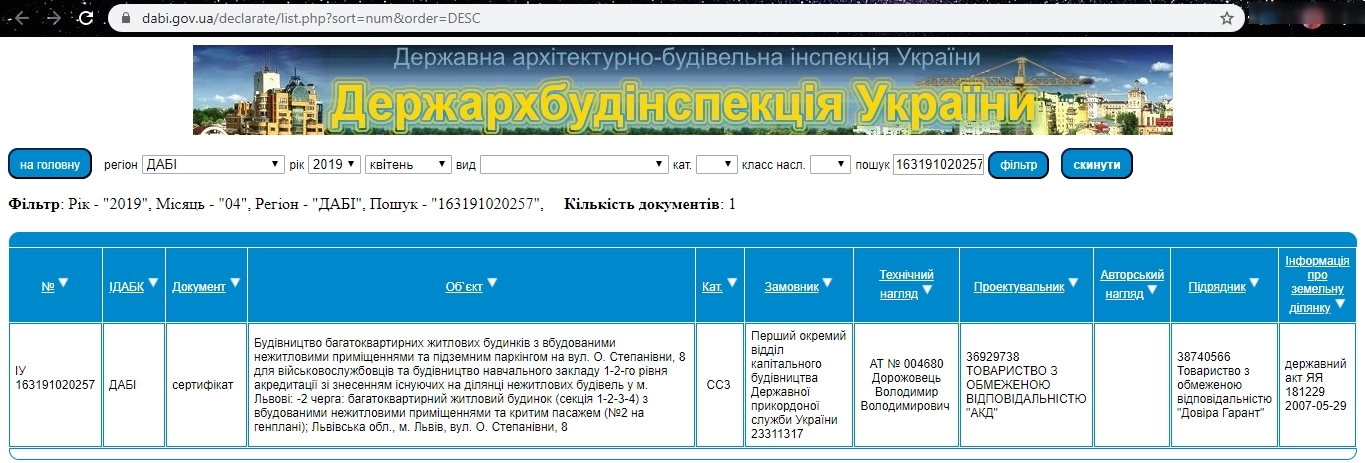1365x463 pixels.
Task: Open the month dropdown showing квітень
Action: [x=408, y=164]
